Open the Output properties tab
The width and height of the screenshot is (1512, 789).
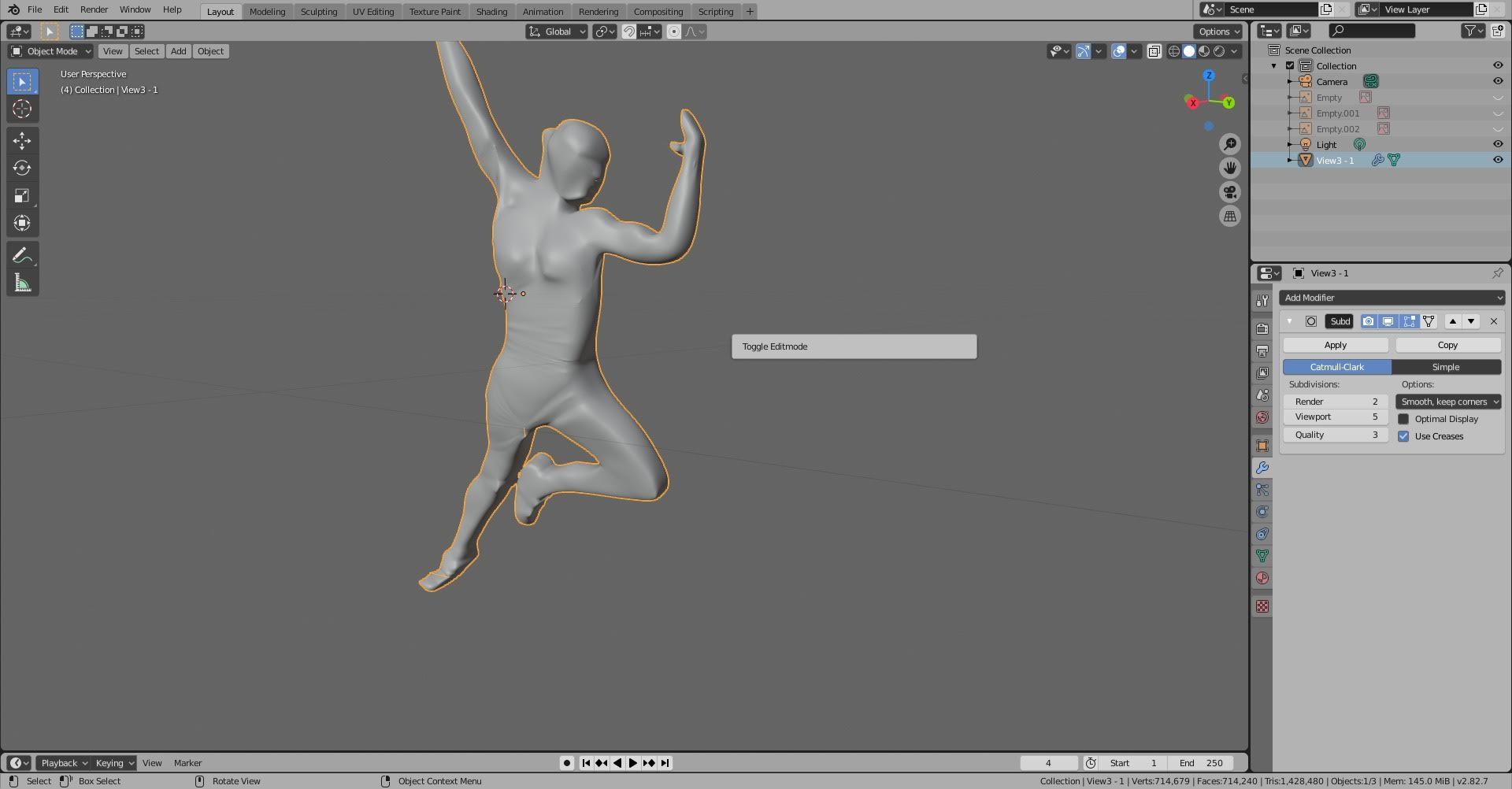coord(1262,351)
